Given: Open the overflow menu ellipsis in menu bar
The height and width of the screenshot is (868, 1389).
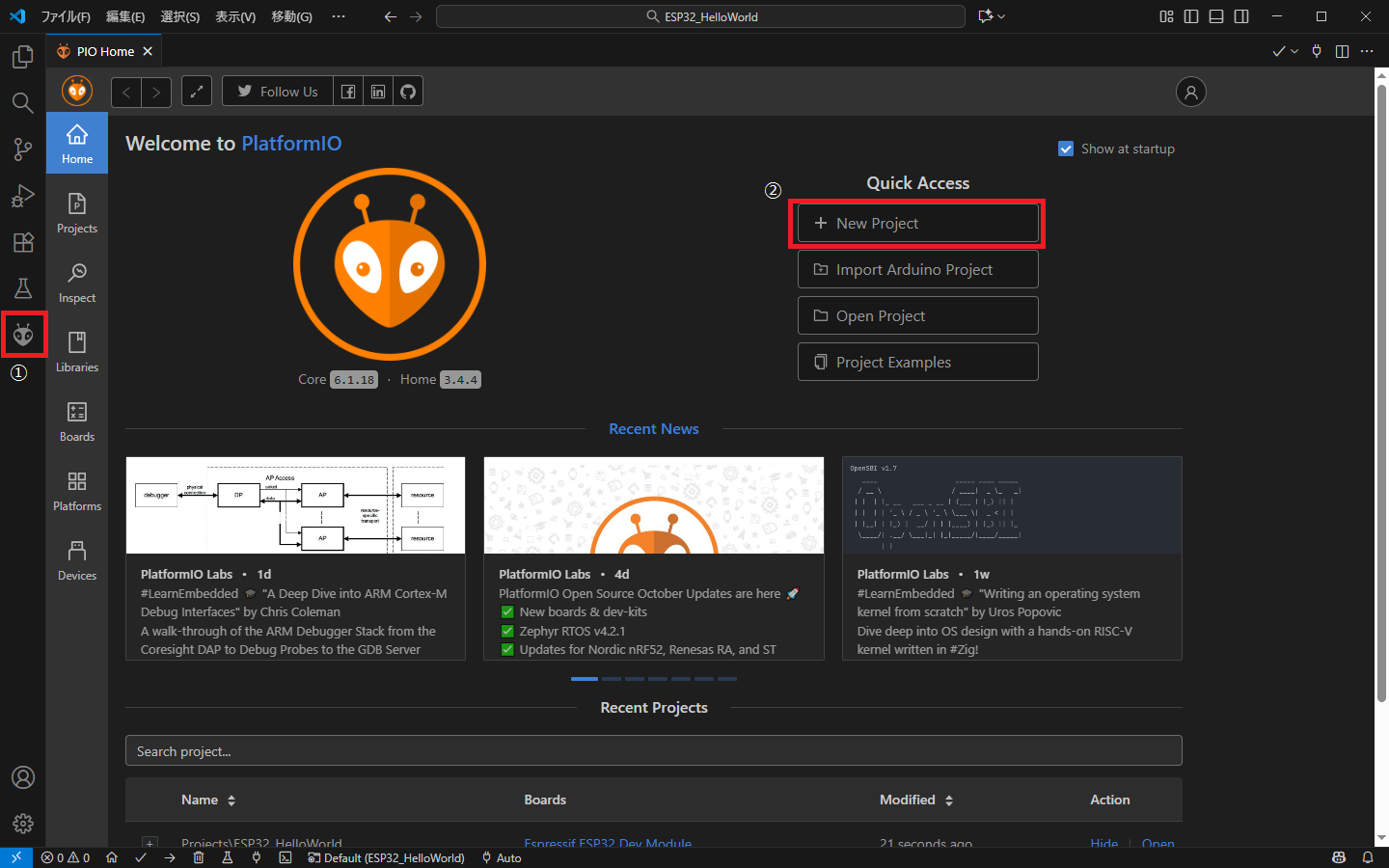Looking at the screenshot, I should [338, 16].
